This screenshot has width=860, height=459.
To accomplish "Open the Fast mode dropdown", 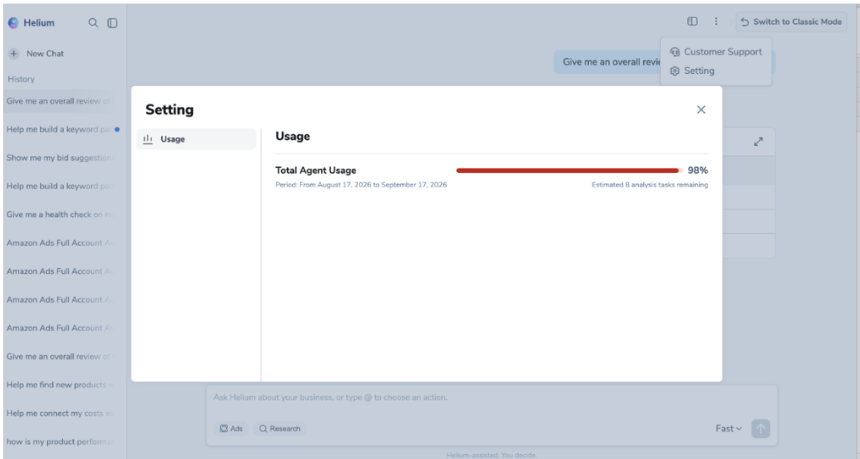I will coord(728,428).
